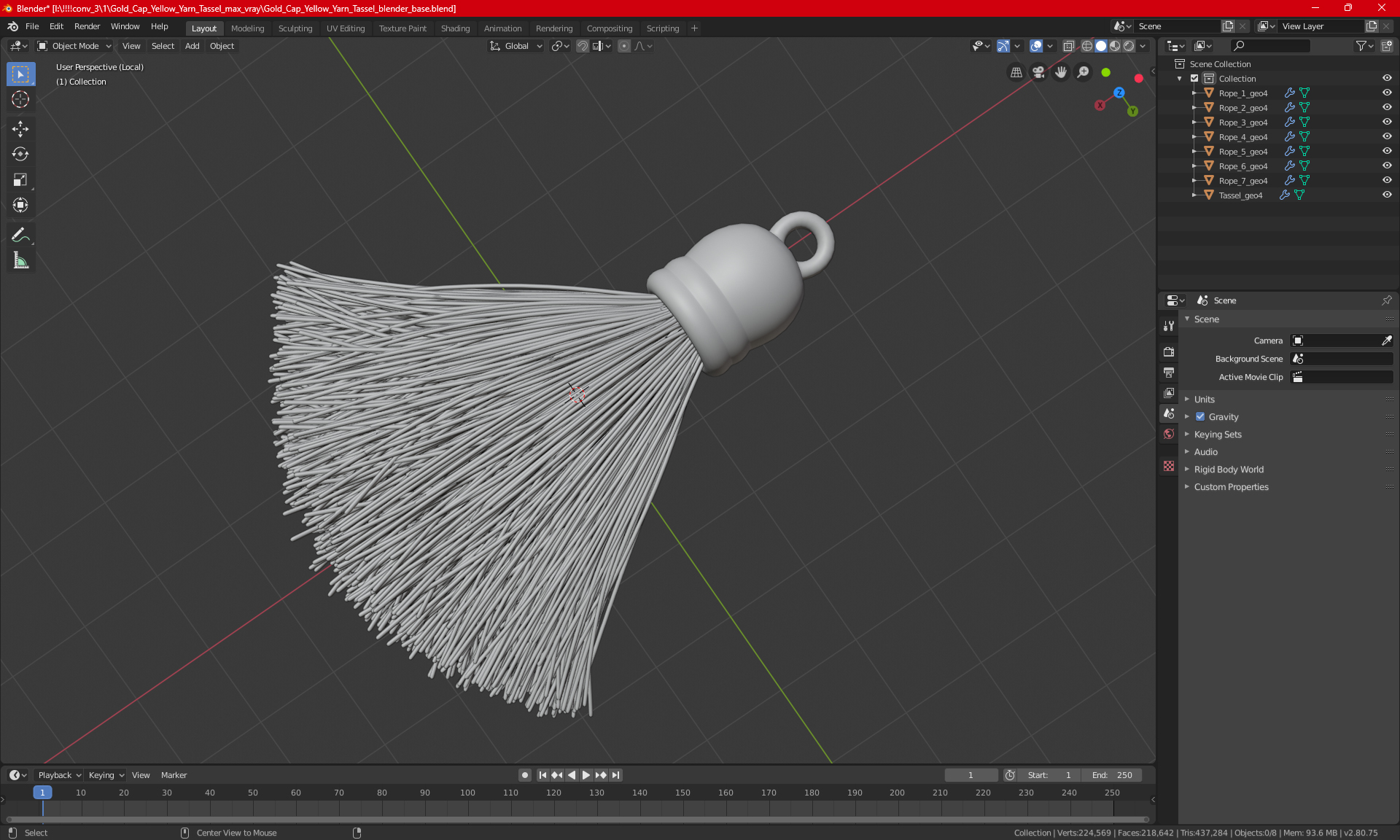The image size is (1400, 840).
Task: Toggle camera view in viewport
Action: 1038,72
